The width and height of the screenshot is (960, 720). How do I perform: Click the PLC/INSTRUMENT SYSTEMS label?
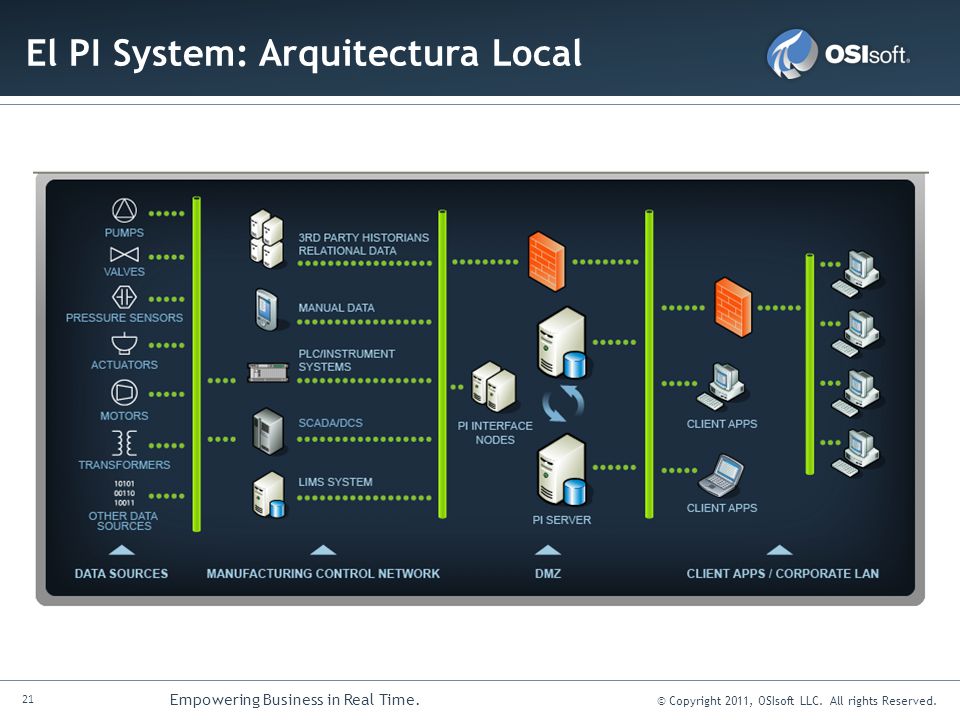pyautogui.click(x=347, y=360)
